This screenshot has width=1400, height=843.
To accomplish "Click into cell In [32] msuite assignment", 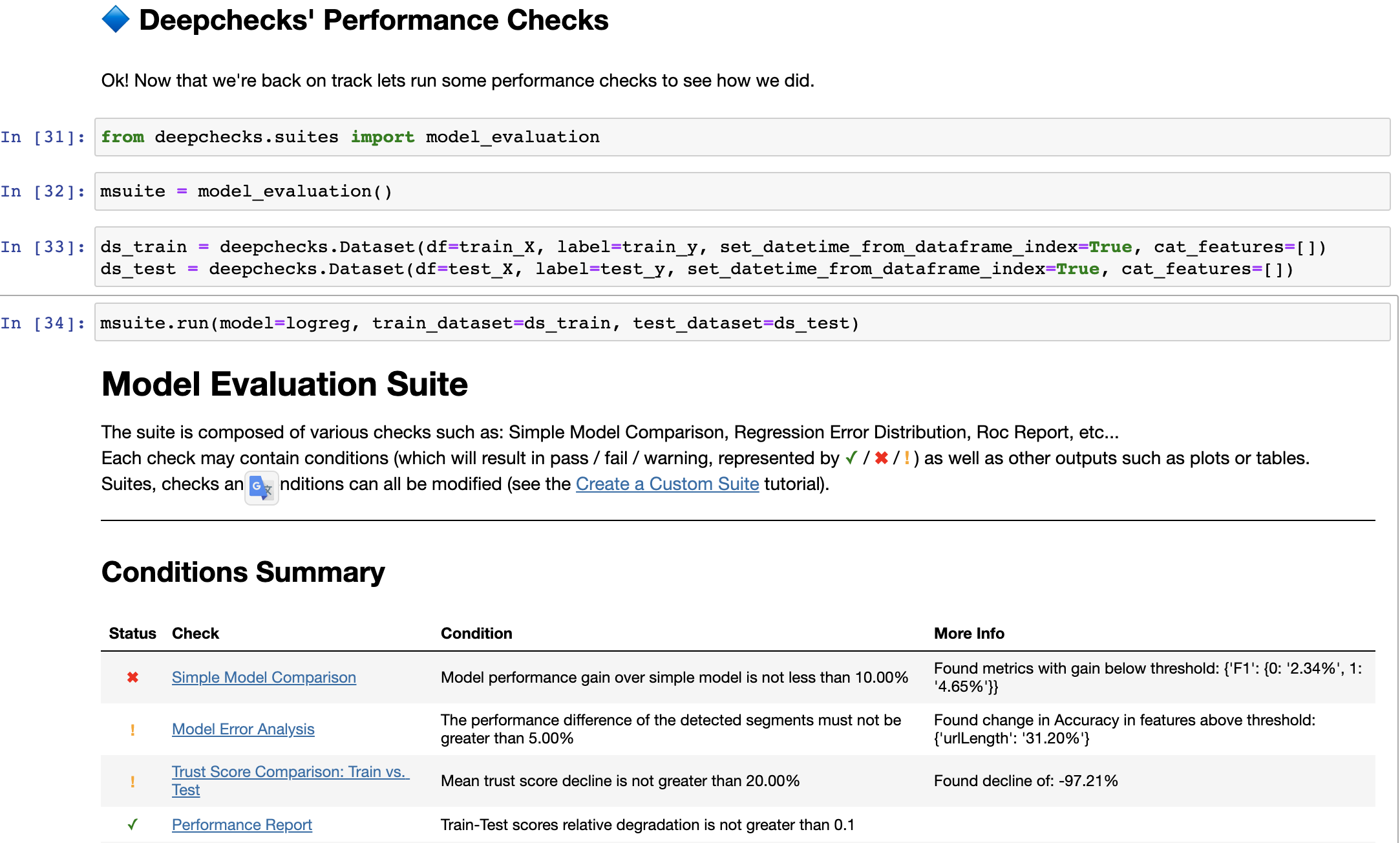I will coord(742,191).
